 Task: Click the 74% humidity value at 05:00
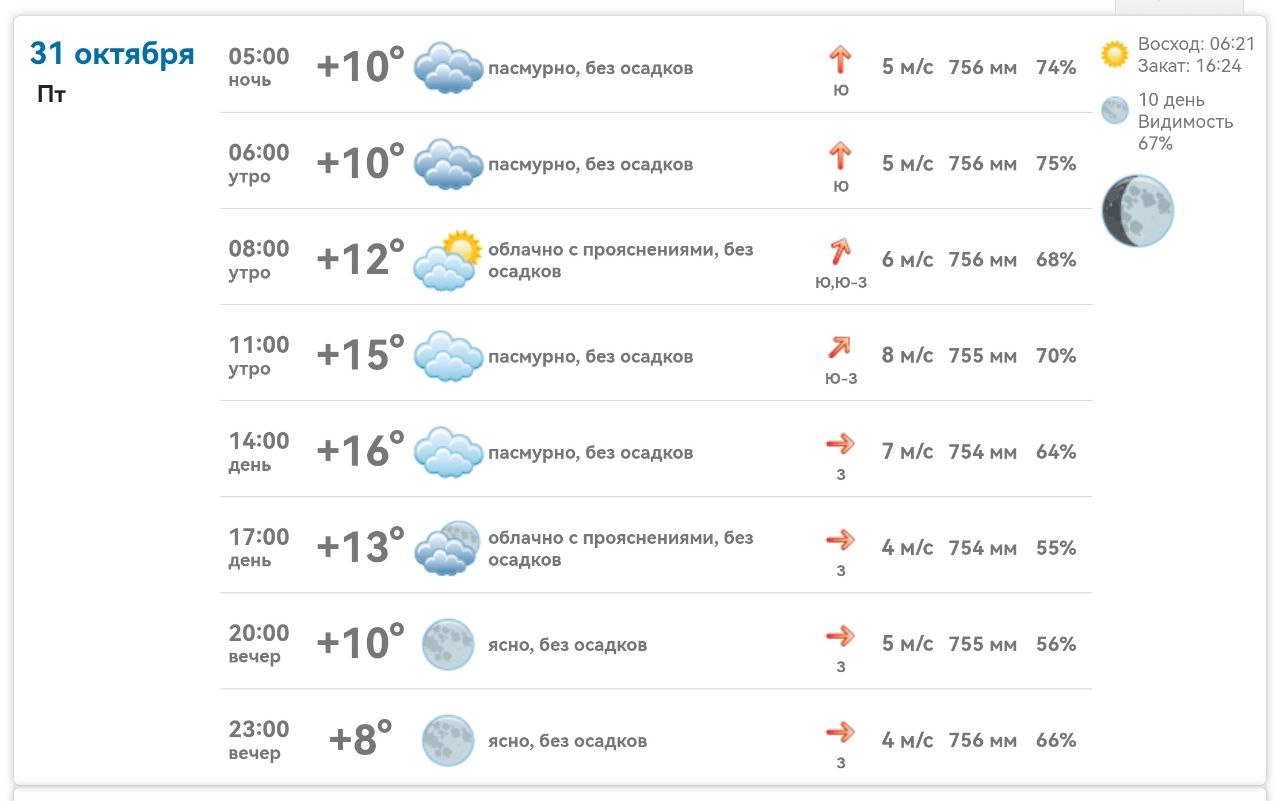pos(1056,68)
